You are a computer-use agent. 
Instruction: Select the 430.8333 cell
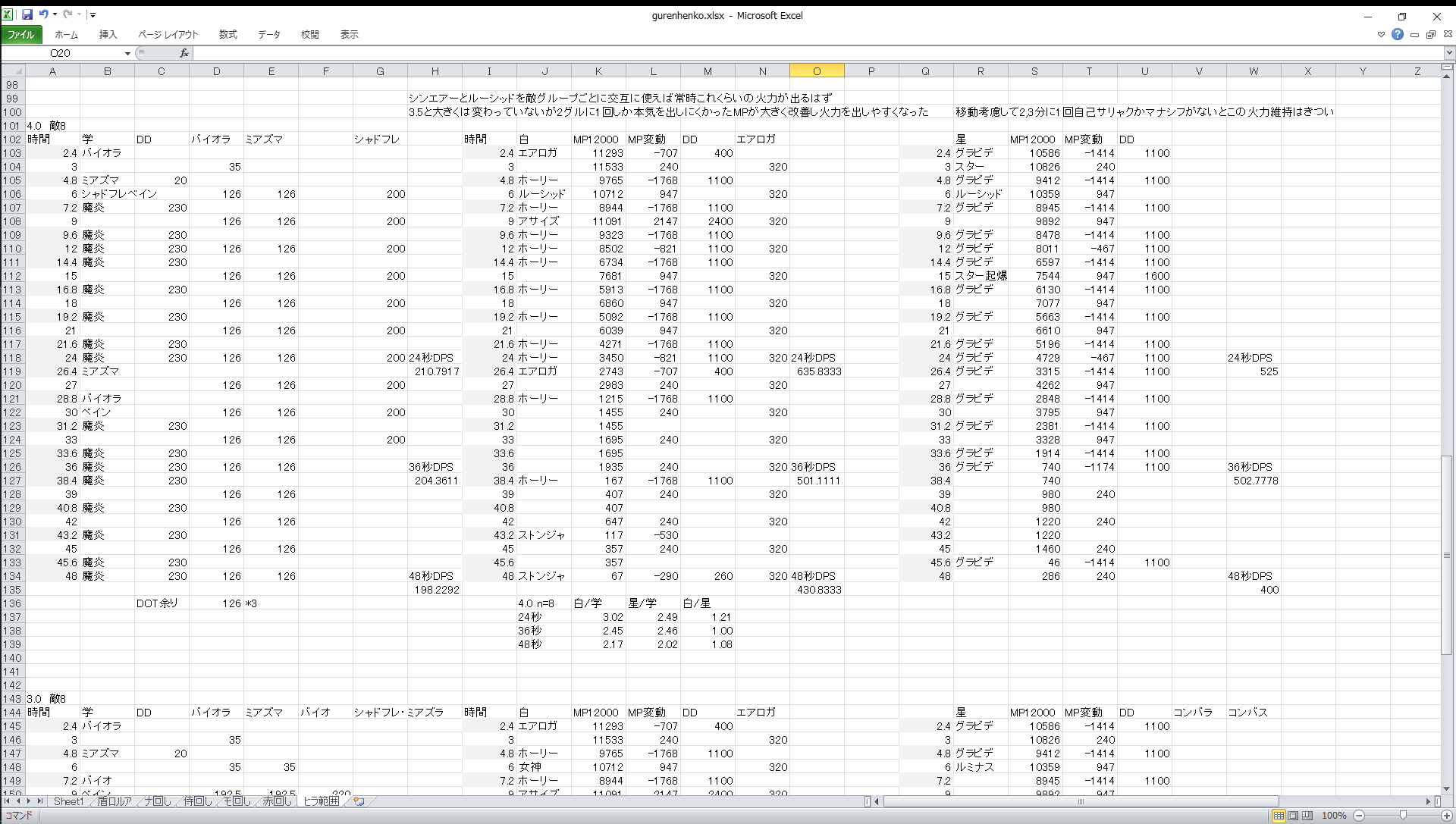tap(817, 590)
